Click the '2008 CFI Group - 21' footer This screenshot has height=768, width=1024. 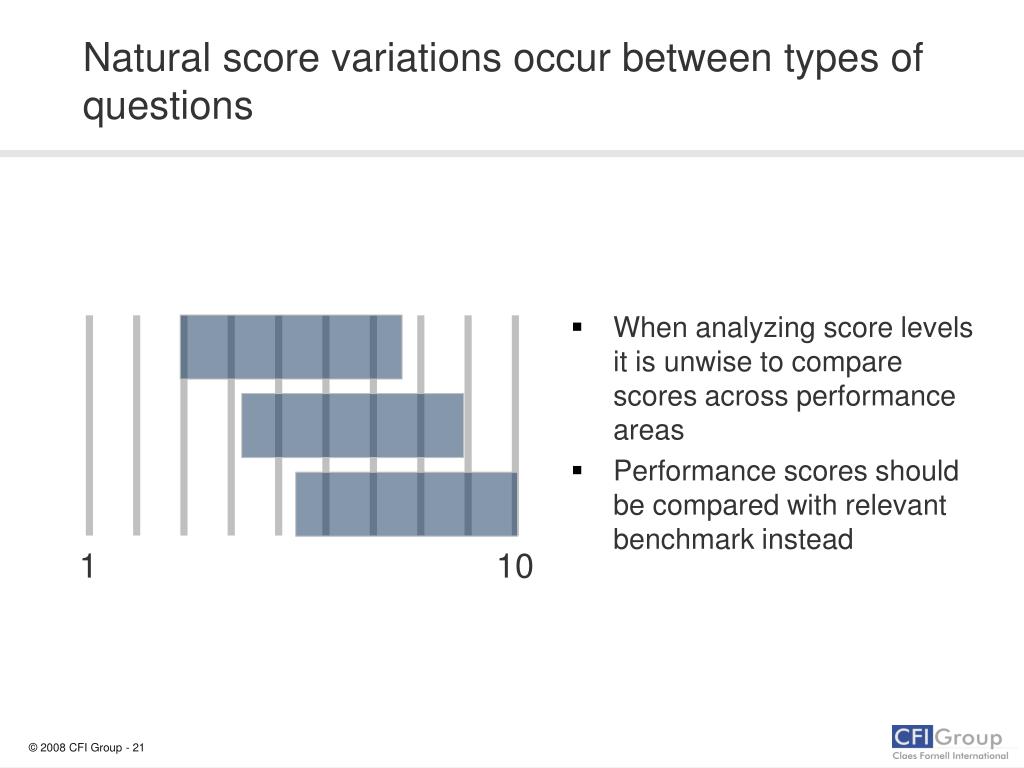(86, 748)
